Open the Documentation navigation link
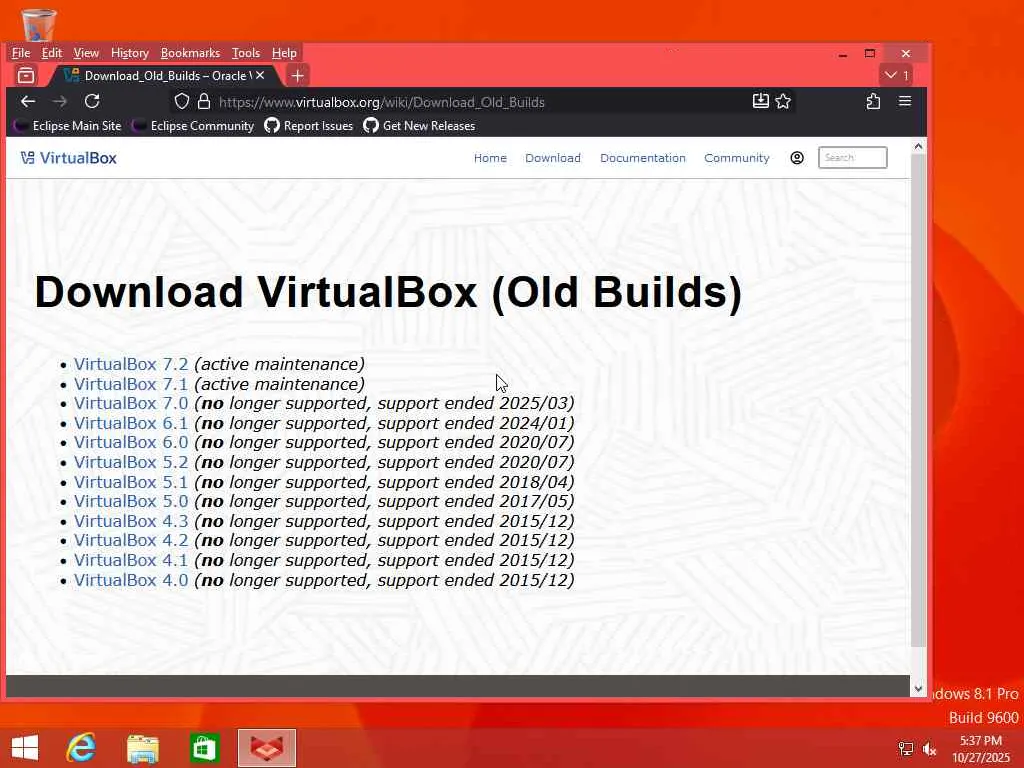This screenshot has width=1024, height=768. tap(643, 158)
